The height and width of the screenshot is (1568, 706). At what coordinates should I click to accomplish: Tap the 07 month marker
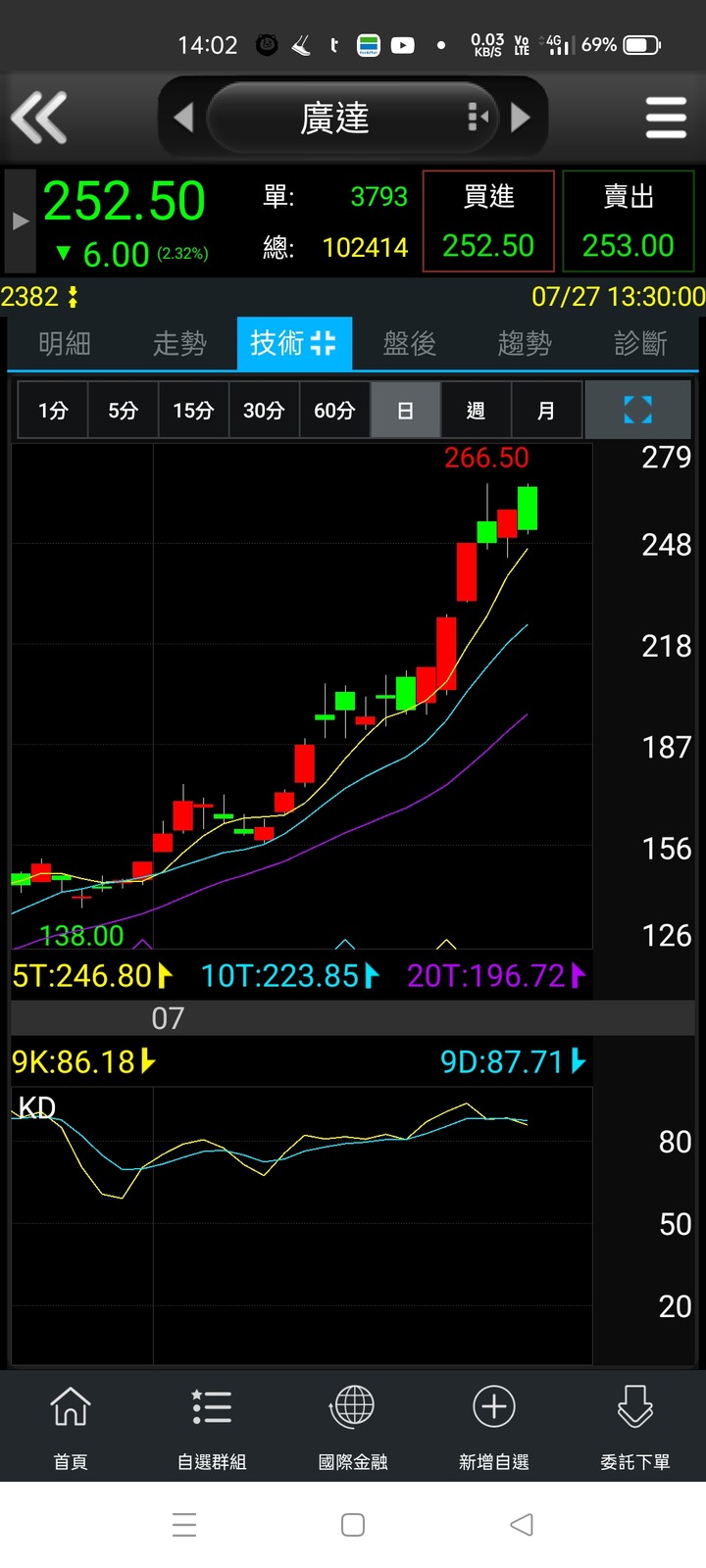(x=168, y=1019)
